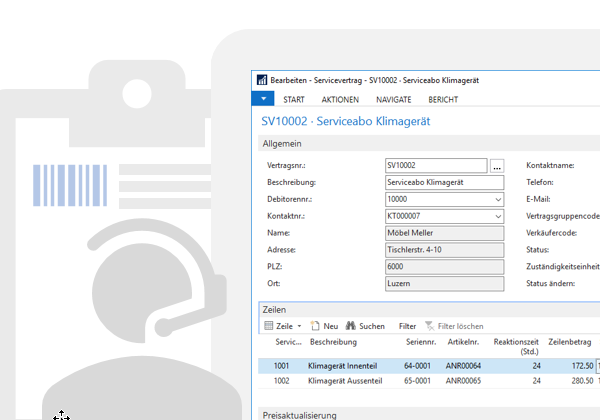
Task: Click the Ort field Luzern
Action: [x=445, y=283]
